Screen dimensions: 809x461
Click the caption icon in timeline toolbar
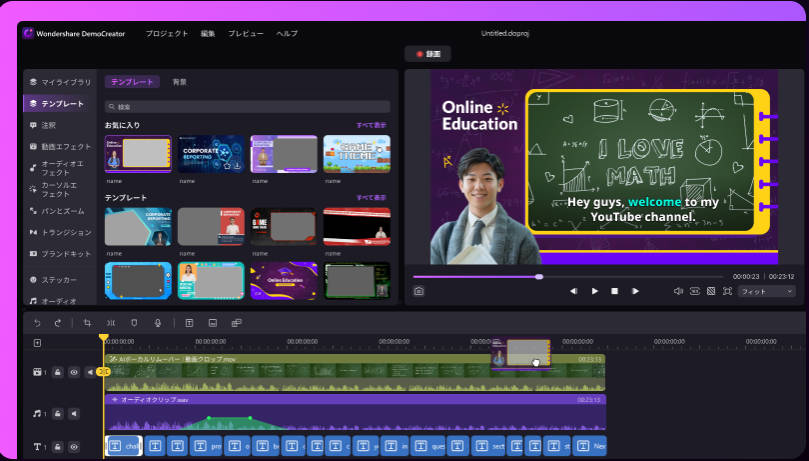click(213, 323)
